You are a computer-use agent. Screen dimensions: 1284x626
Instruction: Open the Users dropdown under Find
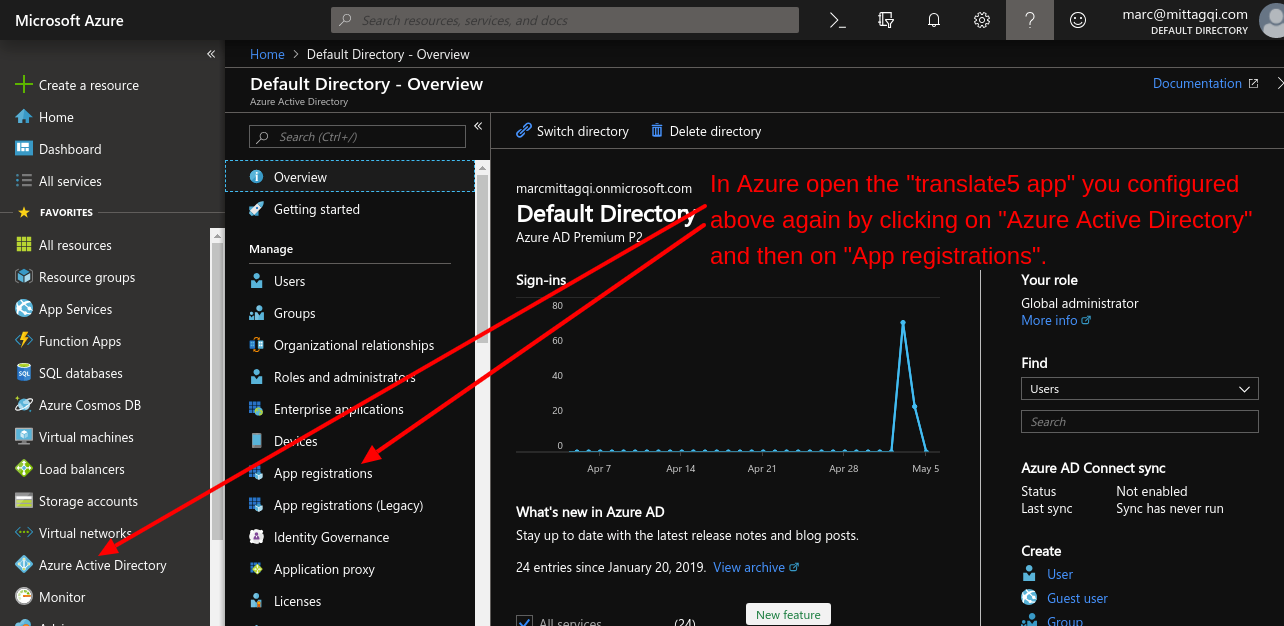click(x=1139, y=389)
